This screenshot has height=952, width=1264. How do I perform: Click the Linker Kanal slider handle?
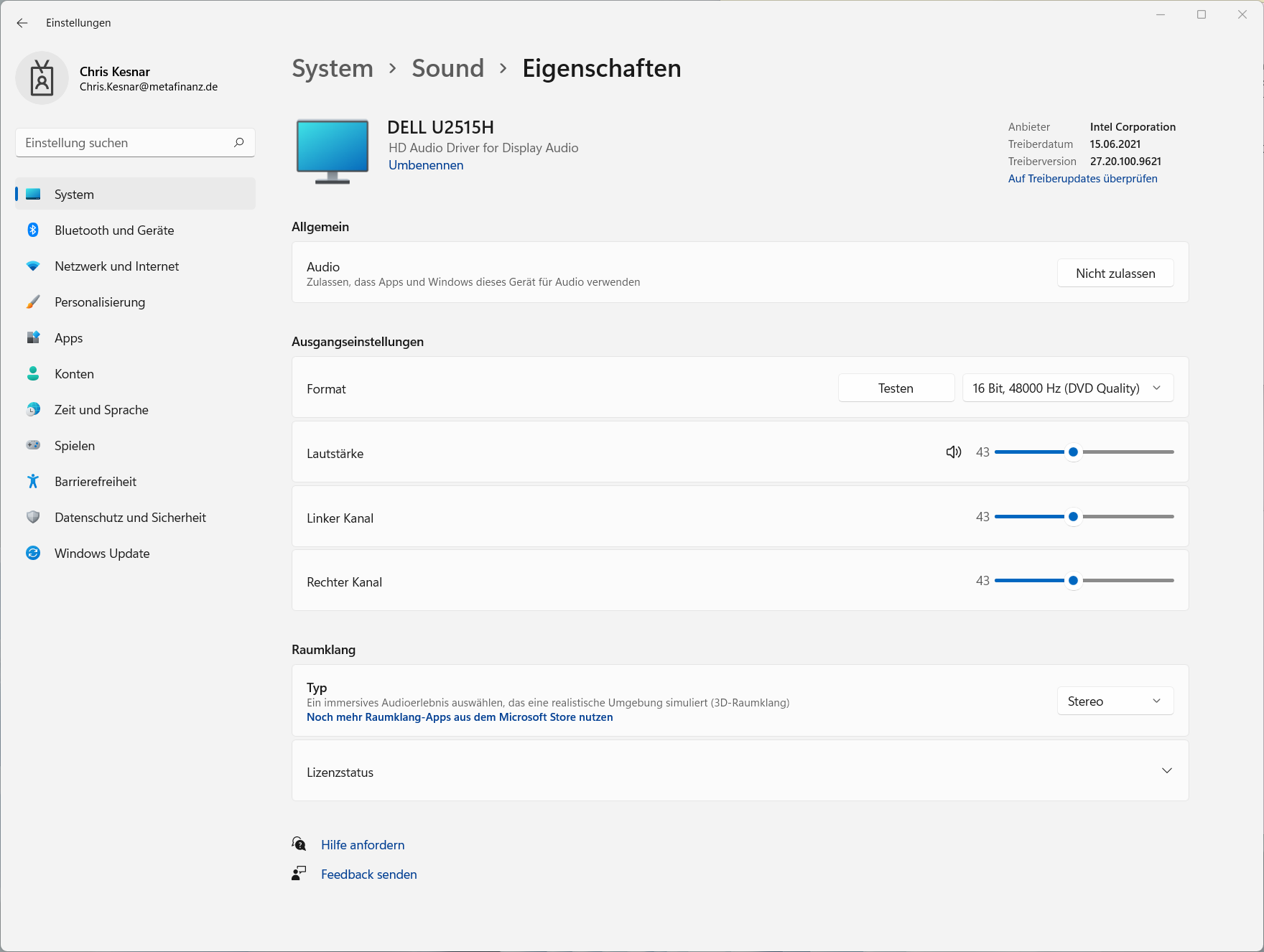pos(1073,517)
